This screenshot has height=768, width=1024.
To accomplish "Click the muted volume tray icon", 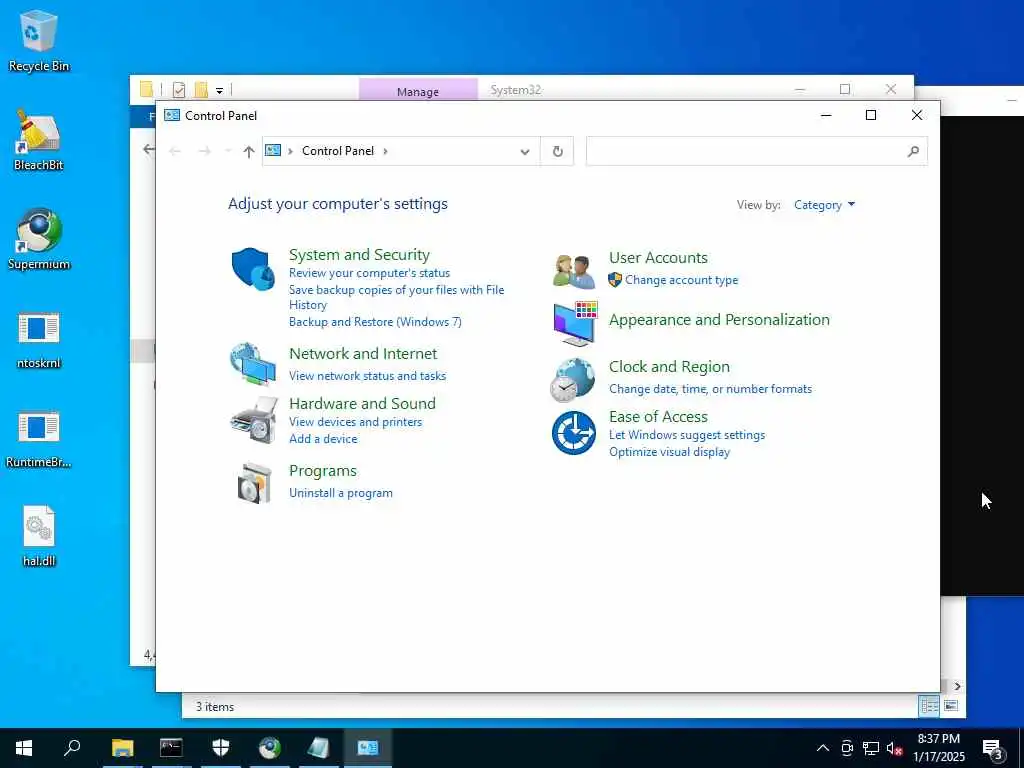I will point(894,748).
